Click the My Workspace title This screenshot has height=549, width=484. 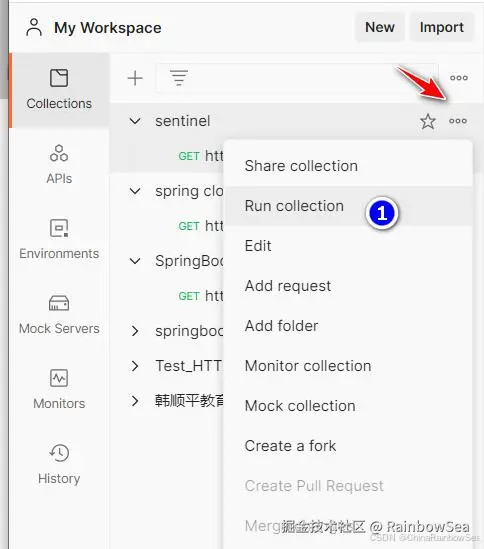108,28
